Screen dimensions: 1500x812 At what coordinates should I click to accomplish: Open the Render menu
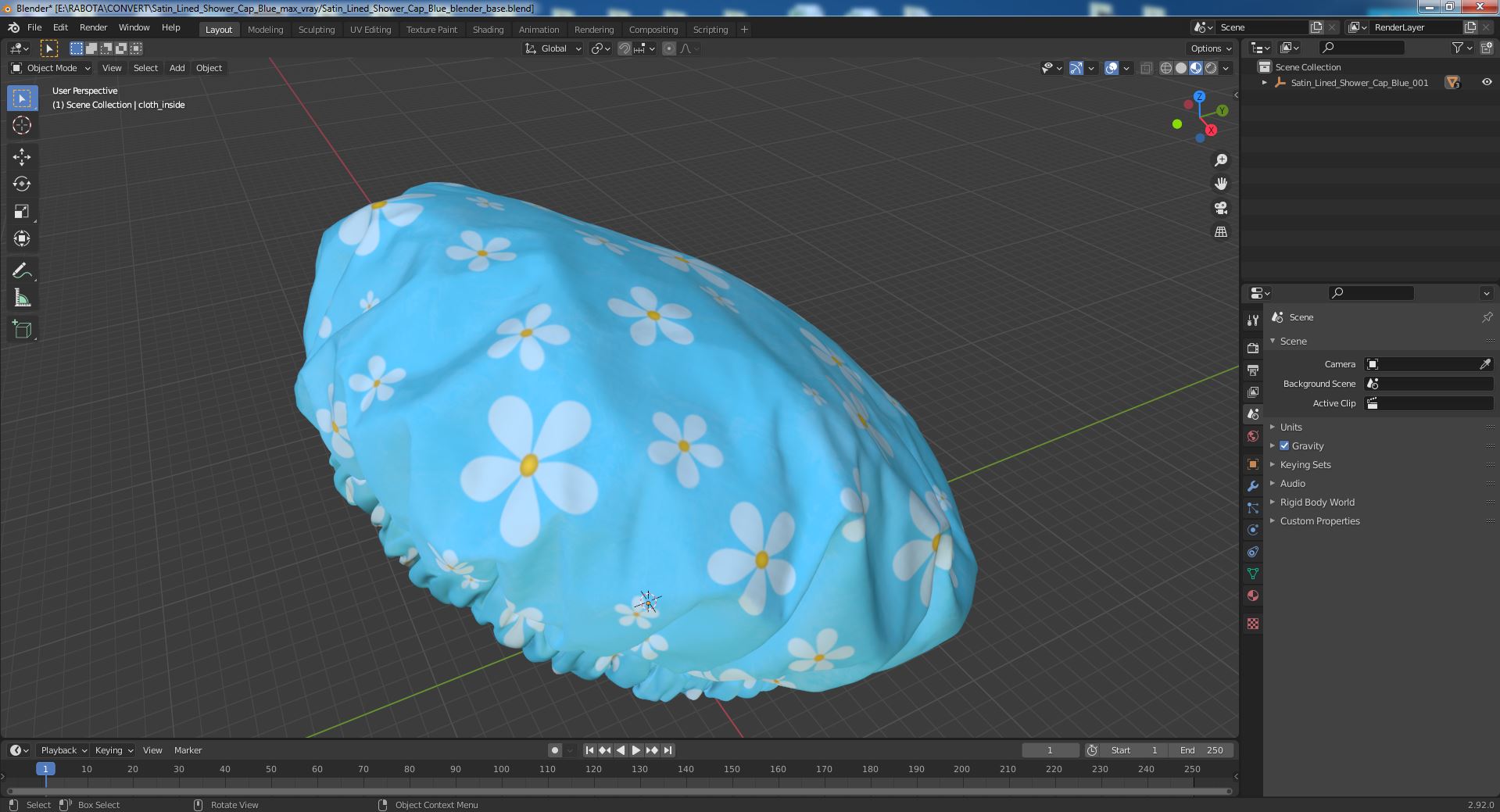(x=93, y=27)
